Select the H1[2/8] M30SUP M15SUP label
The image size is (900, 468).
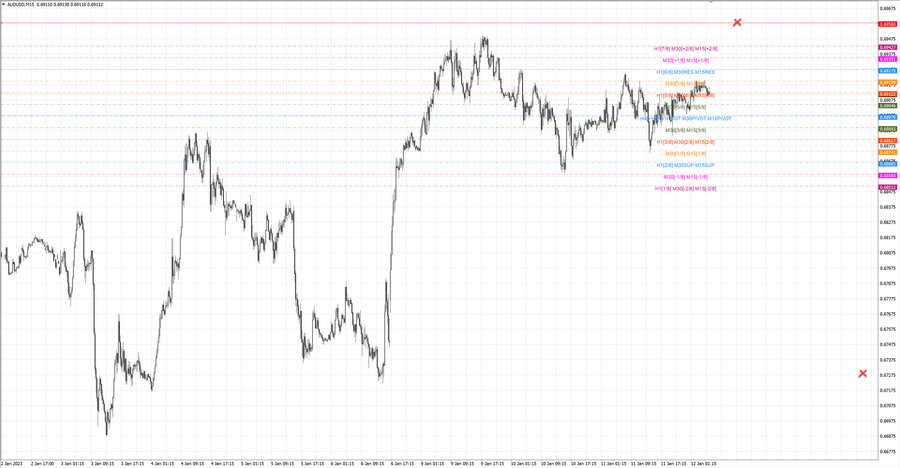pyautogui.click(x=685, y=165)
